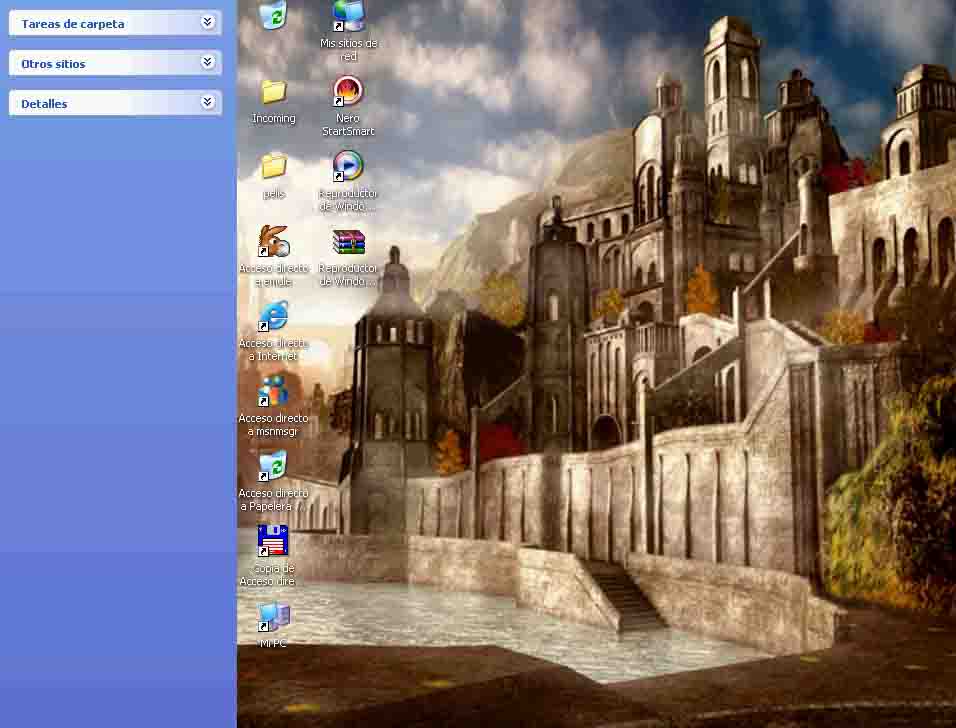The height and width of the screenshot is (728, 956).
Task: Select the recycle bin icon without shortcut arrow
Action: 273,15
